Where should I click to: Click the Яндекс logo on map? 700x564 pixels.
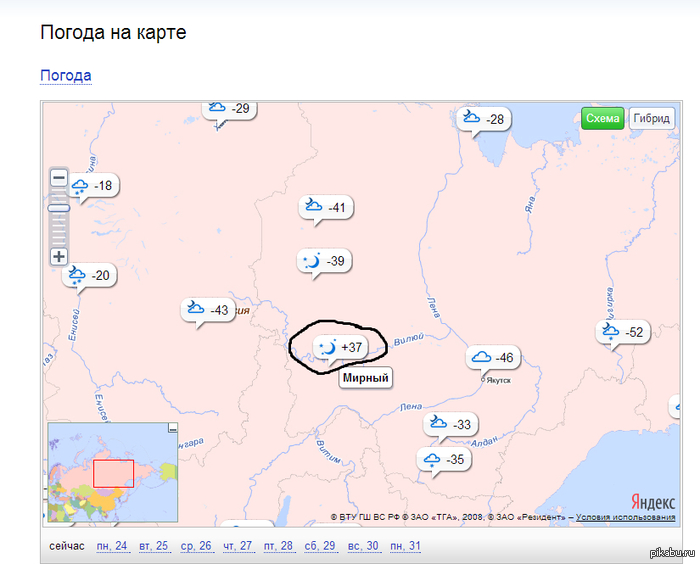pos(653,502)
